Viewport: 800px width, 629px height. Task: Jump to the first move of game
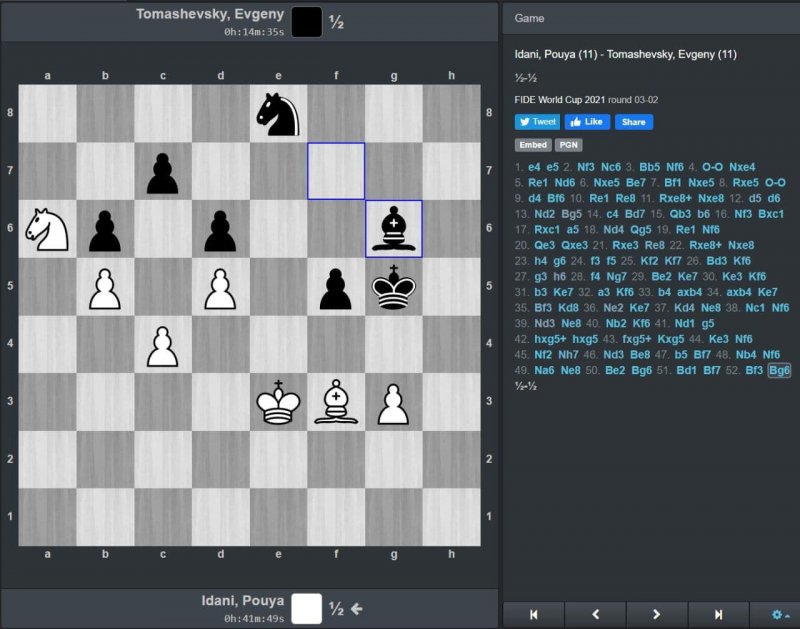[533, 614]
